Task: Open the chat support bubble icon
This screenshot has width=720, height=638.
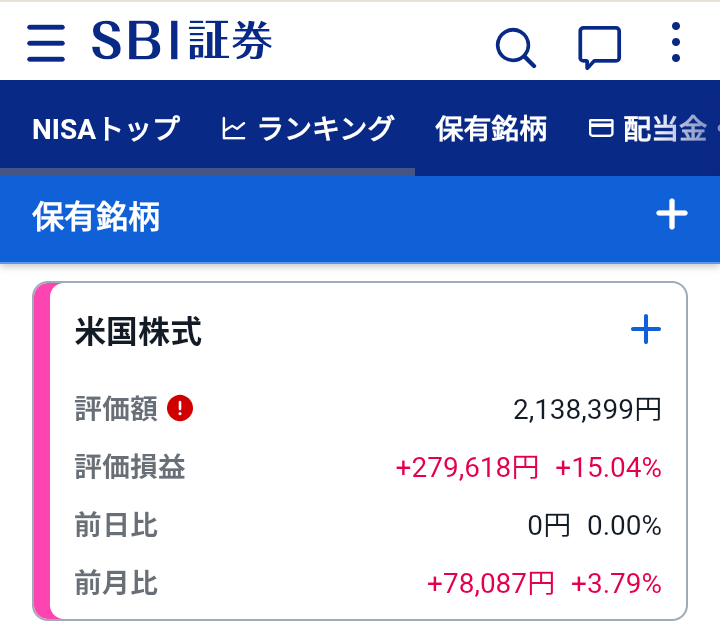Action: pos(599,47)
